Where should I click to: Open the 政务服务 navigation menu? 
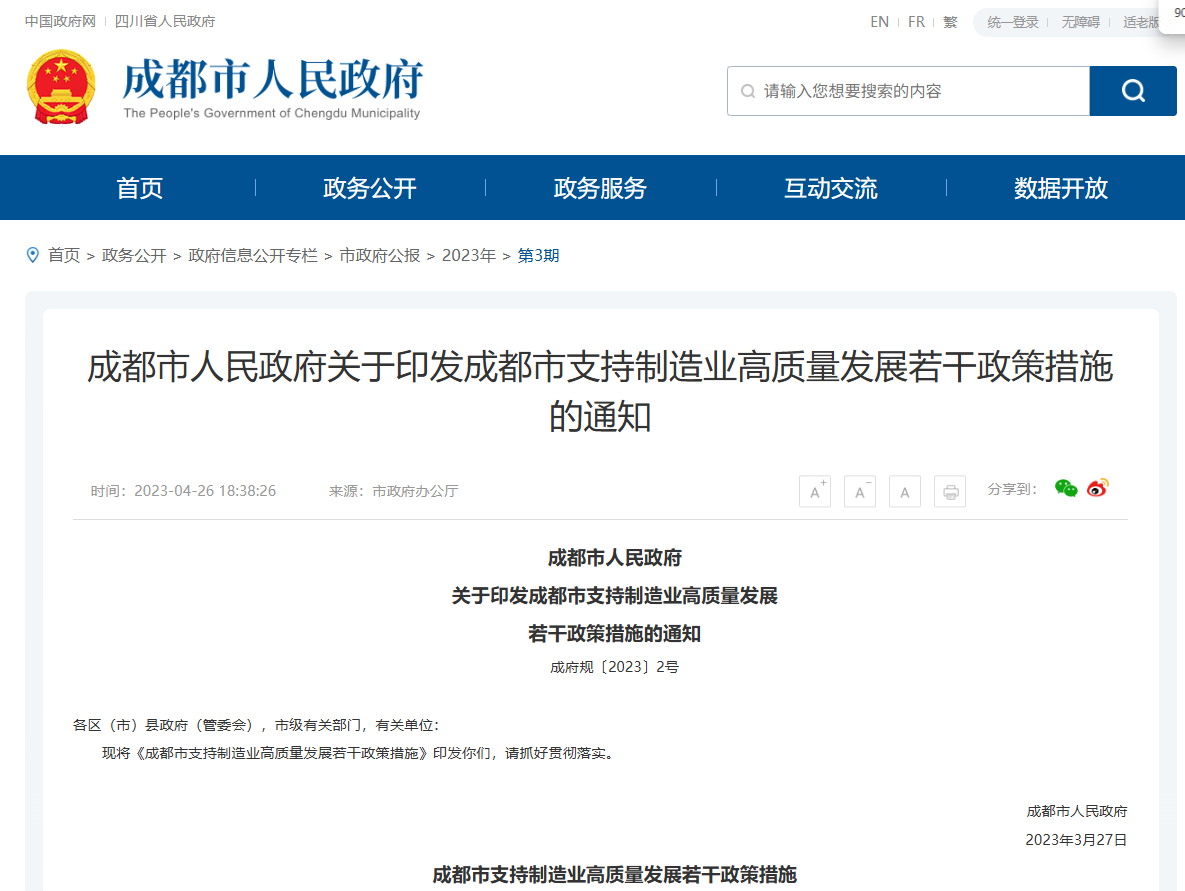pos(600,188)
